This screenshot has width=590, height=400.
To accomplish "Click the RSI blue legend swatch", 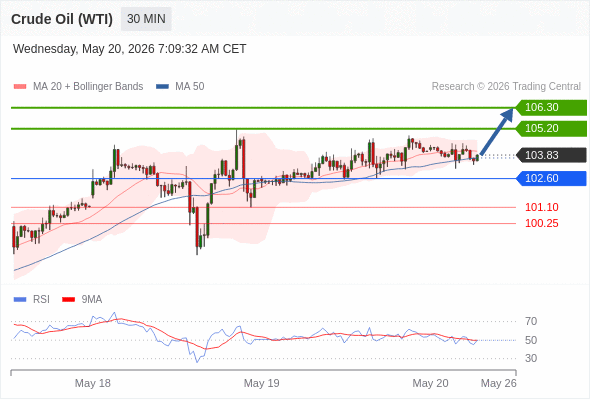I will [x=20, y=300].
